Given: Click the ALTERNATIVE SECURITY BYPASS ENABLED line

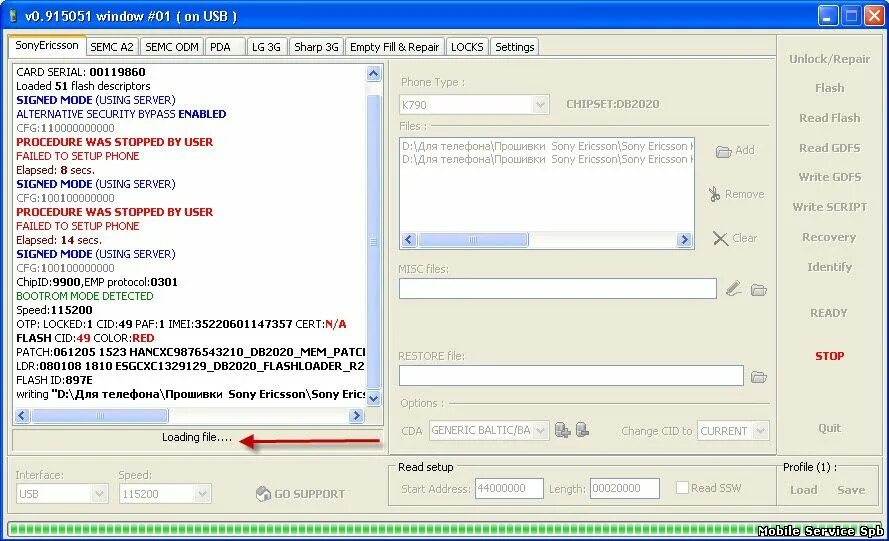Looking at the screenshot, I should [x=121, y=114].
